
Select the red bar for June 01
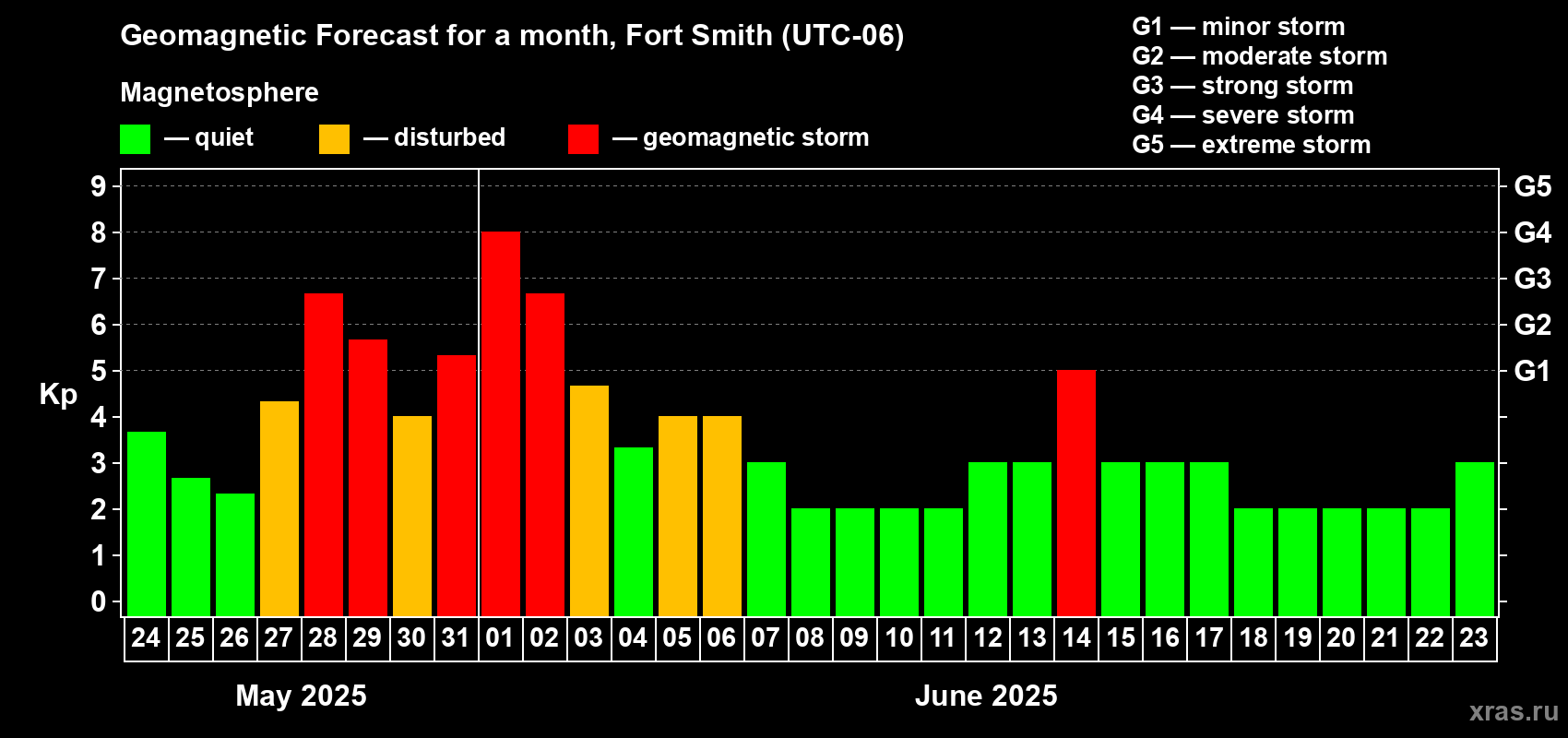(501, 423)
